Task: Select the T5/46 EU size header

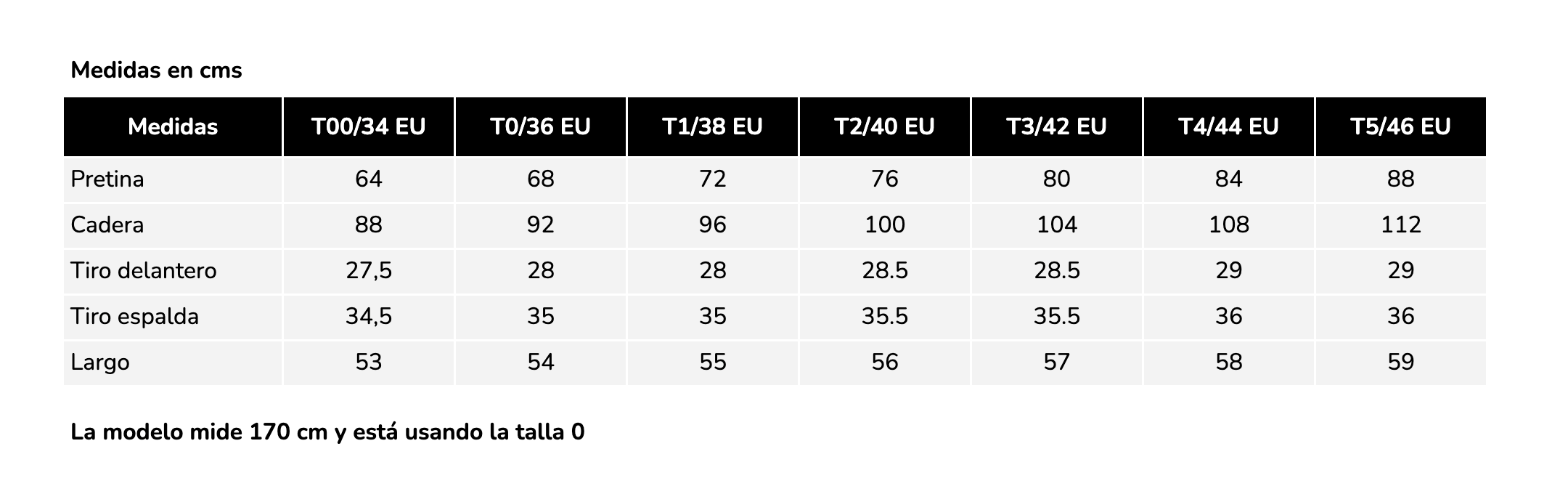Action: click(1401, 127)
